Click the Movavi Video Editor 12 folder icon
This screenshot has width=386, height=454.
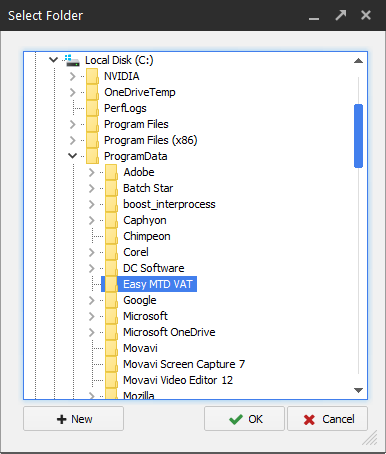(111, 380)
